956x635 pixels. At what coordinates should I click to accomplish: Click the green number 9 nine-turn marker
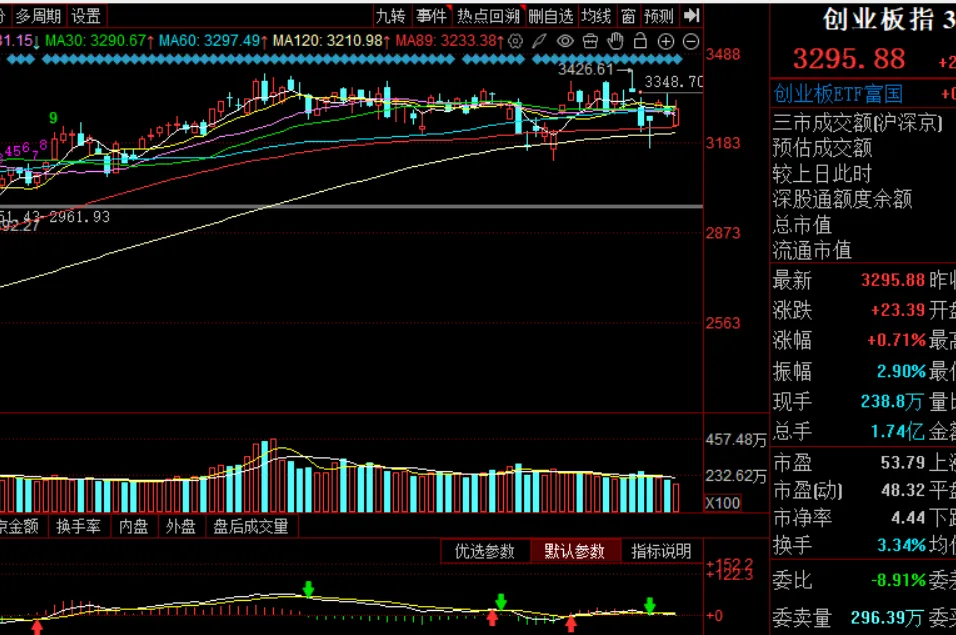[x=53, y=118]
